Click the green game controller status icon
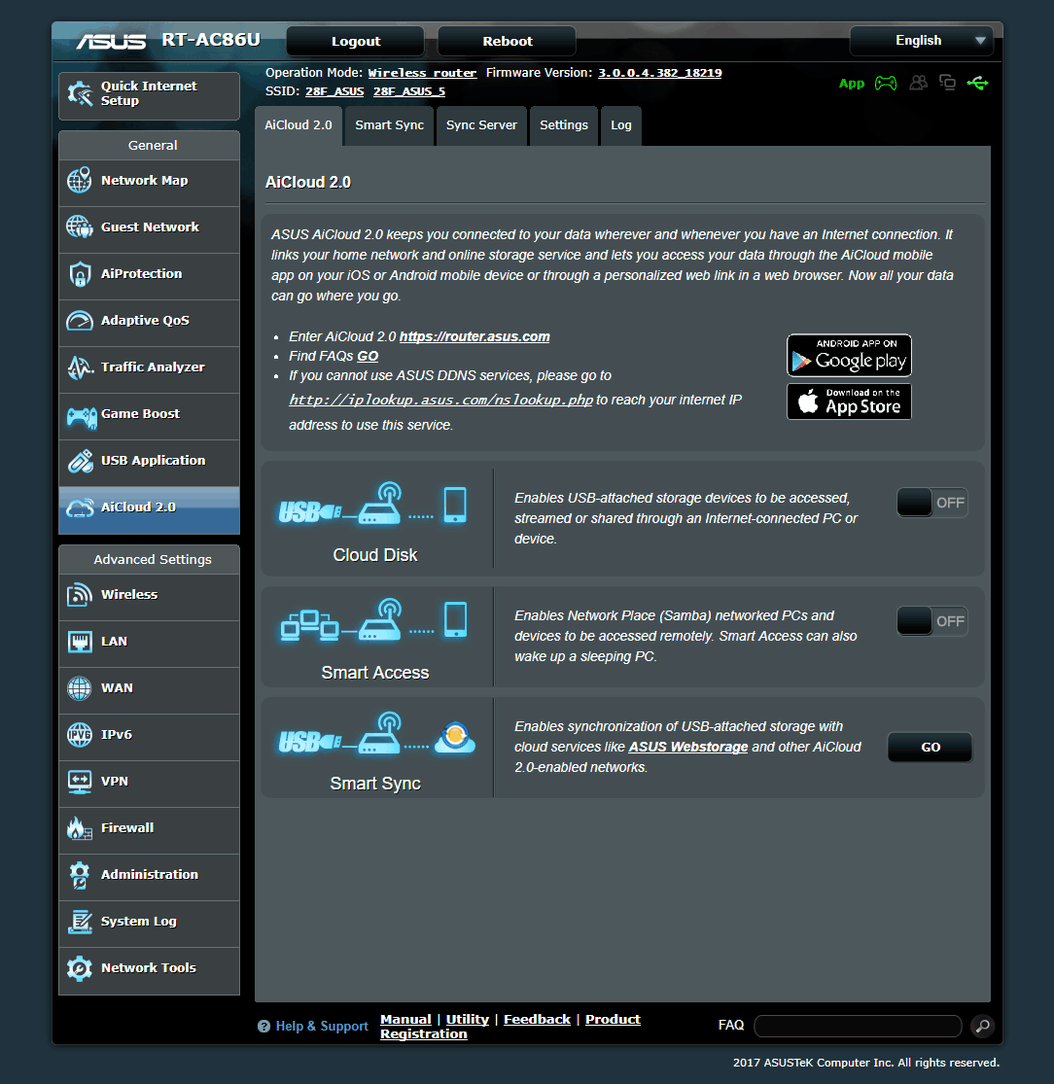1054x1084 pixels. (885, 83)
